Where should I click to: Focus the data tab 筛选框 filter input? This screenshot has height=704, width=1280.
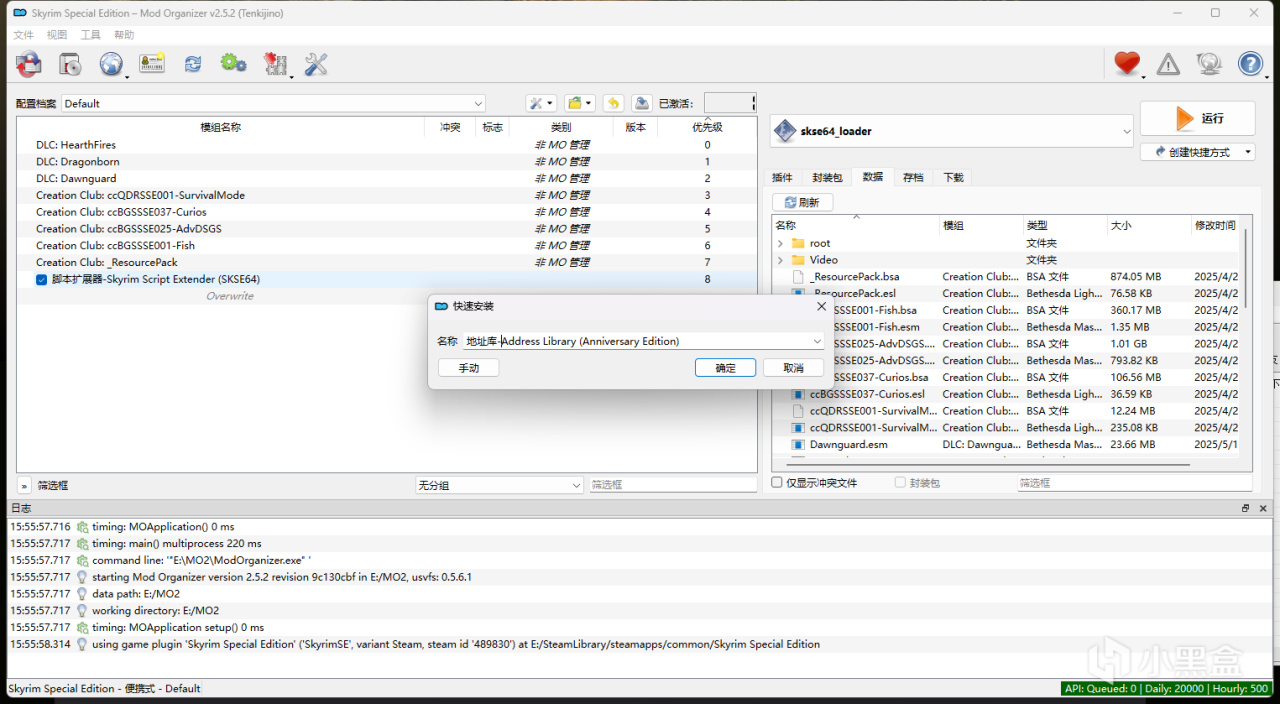pos(1135,482)
